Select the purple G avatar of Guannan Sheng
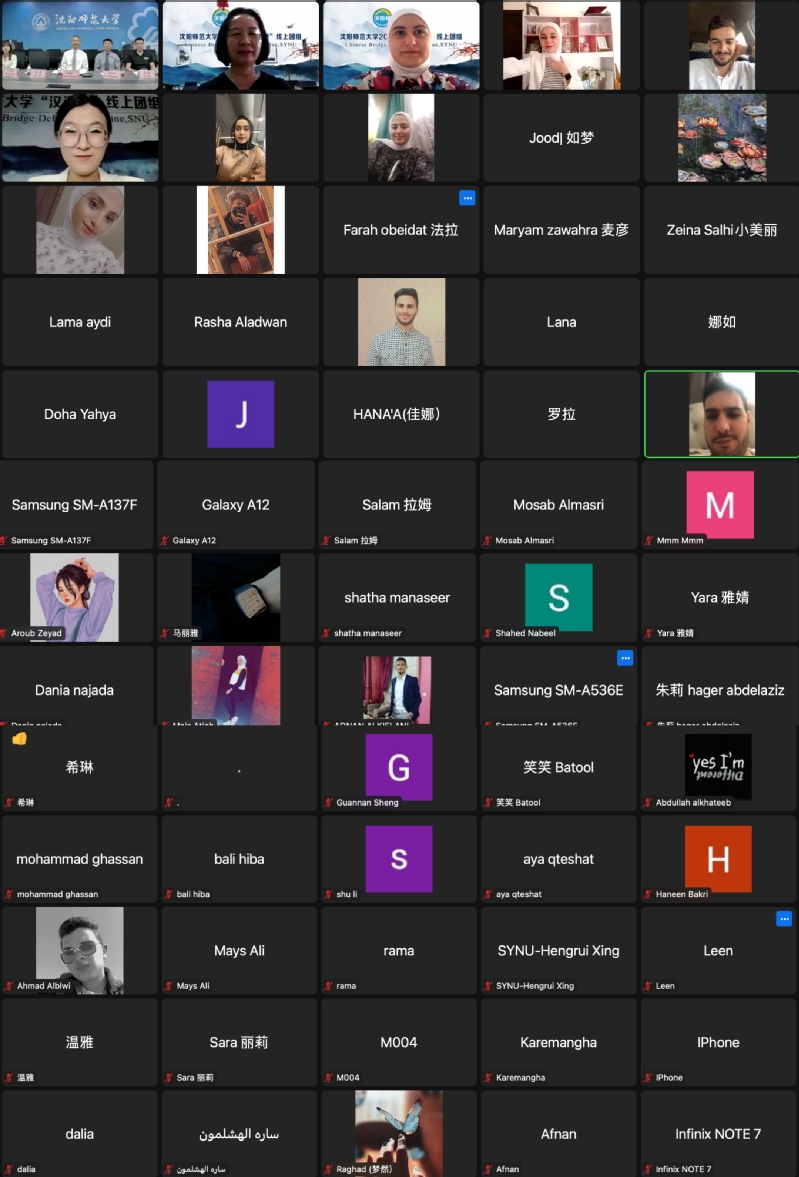The width and height of the screenshot is (799, 1177). tap(399, 766)
